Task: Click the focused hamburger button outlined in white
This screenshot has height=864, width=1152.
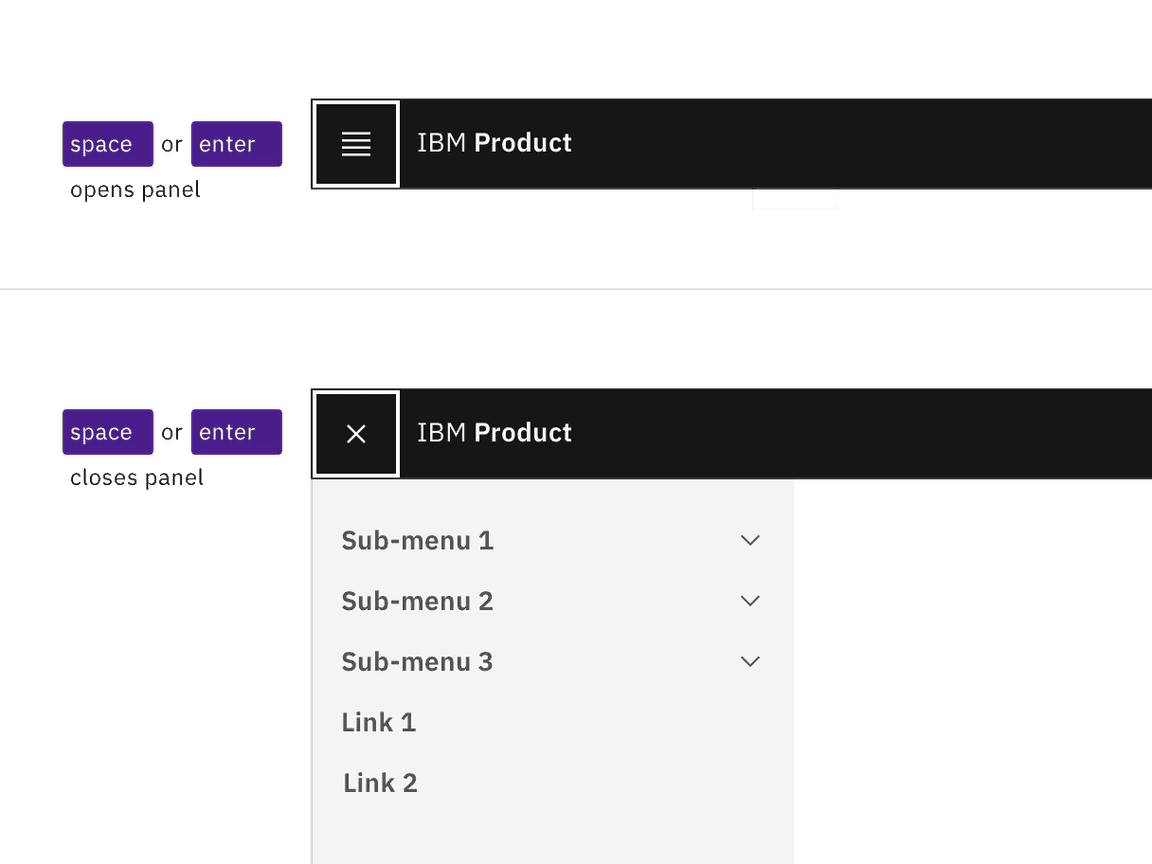Action: point(355,143)
